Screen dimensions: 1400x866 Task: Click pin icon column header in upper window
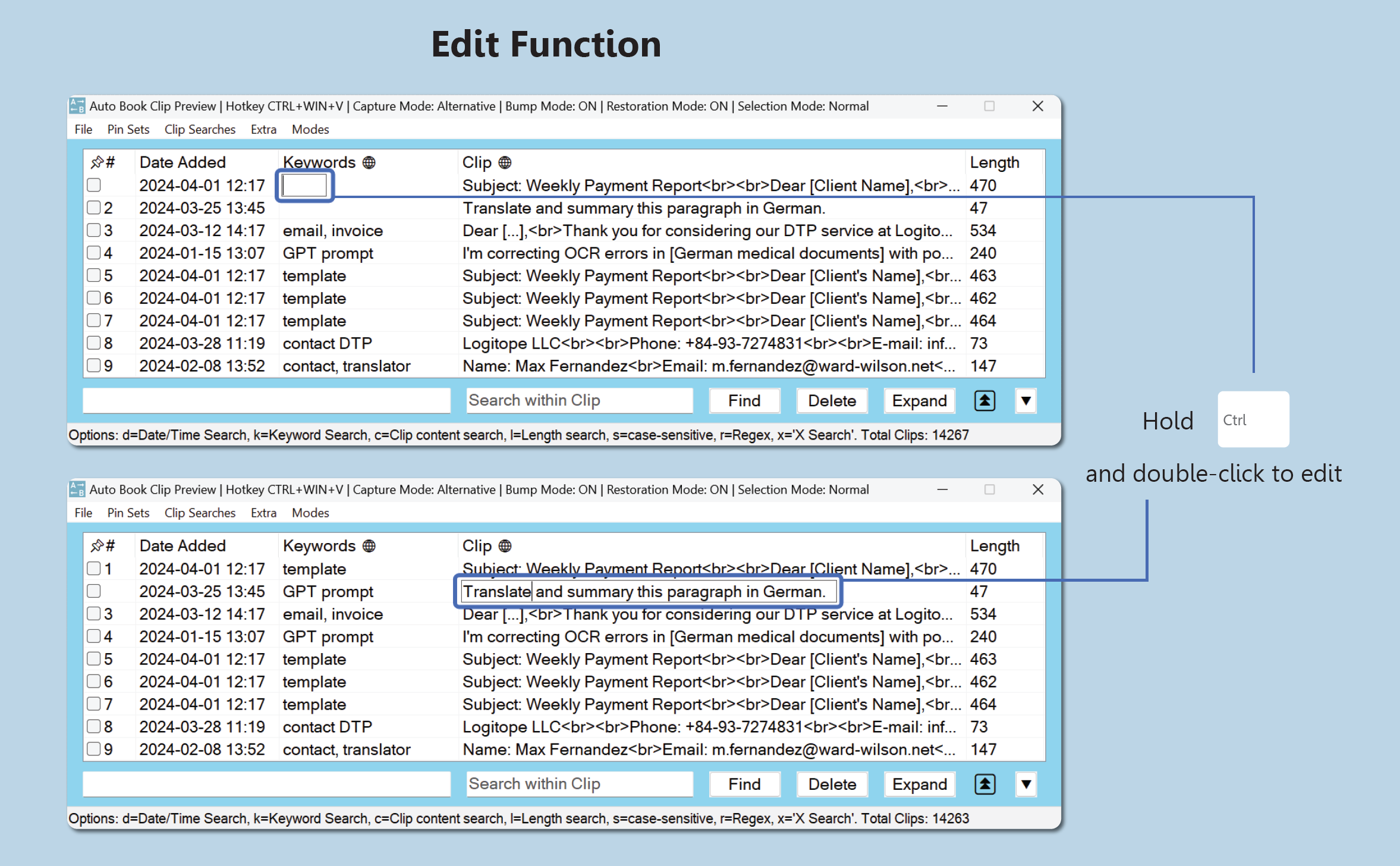97,162
